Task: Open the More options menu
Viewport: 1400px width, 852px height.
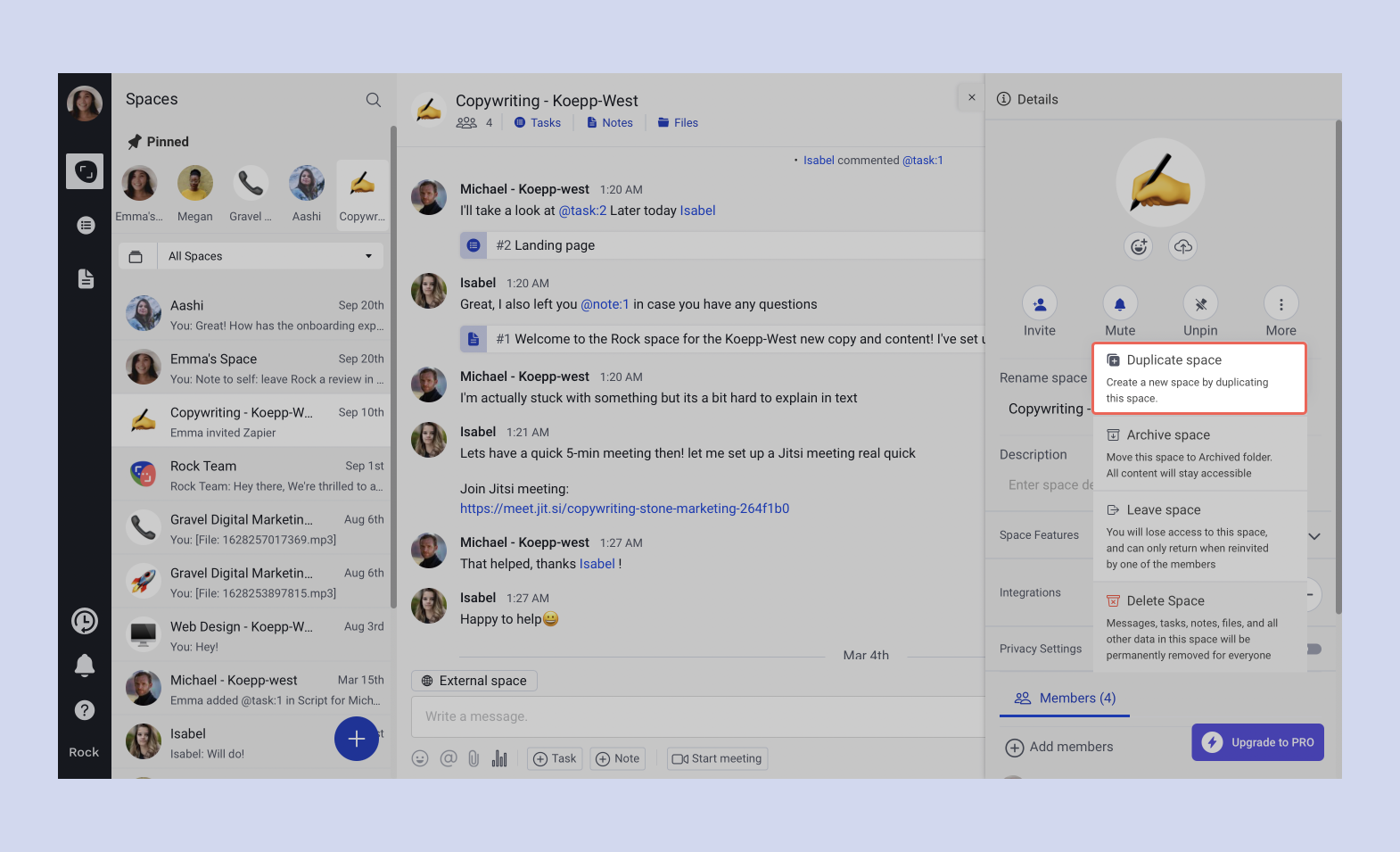Action: tap(1281, 304)
